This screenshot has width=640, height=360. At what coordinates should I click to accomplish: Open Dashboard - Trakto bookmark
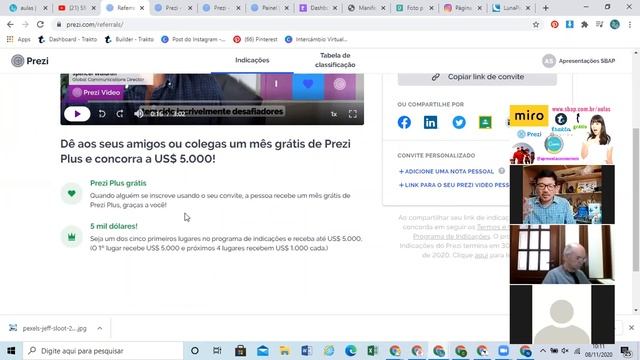tap(67, 40)
